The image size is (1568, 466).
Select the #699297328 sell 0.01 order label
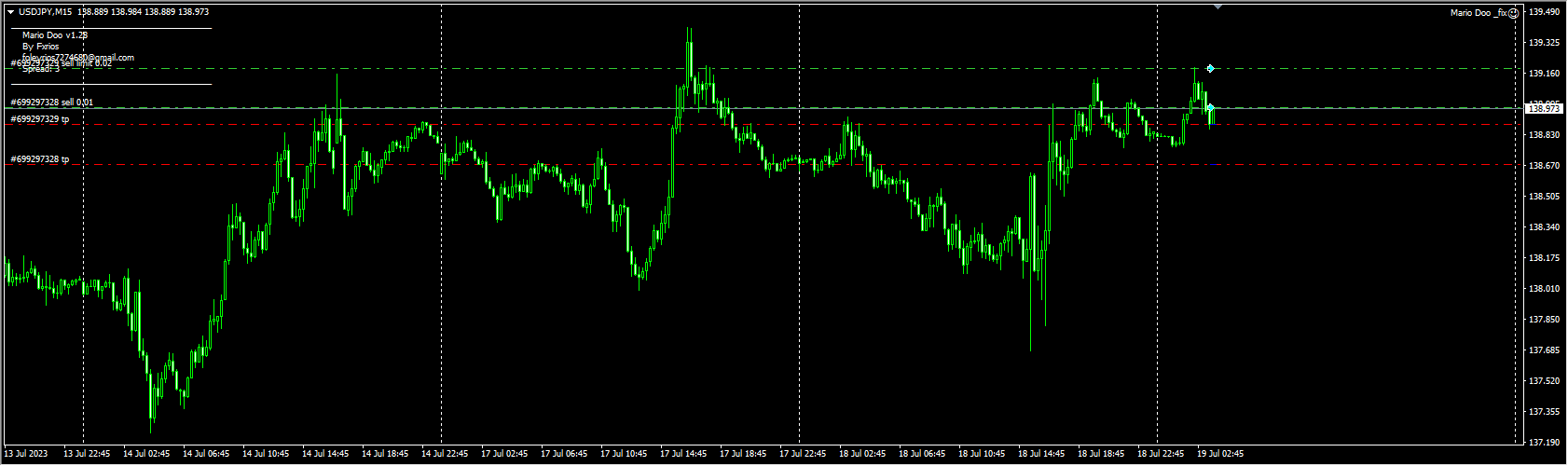click(x=52, y=103)
